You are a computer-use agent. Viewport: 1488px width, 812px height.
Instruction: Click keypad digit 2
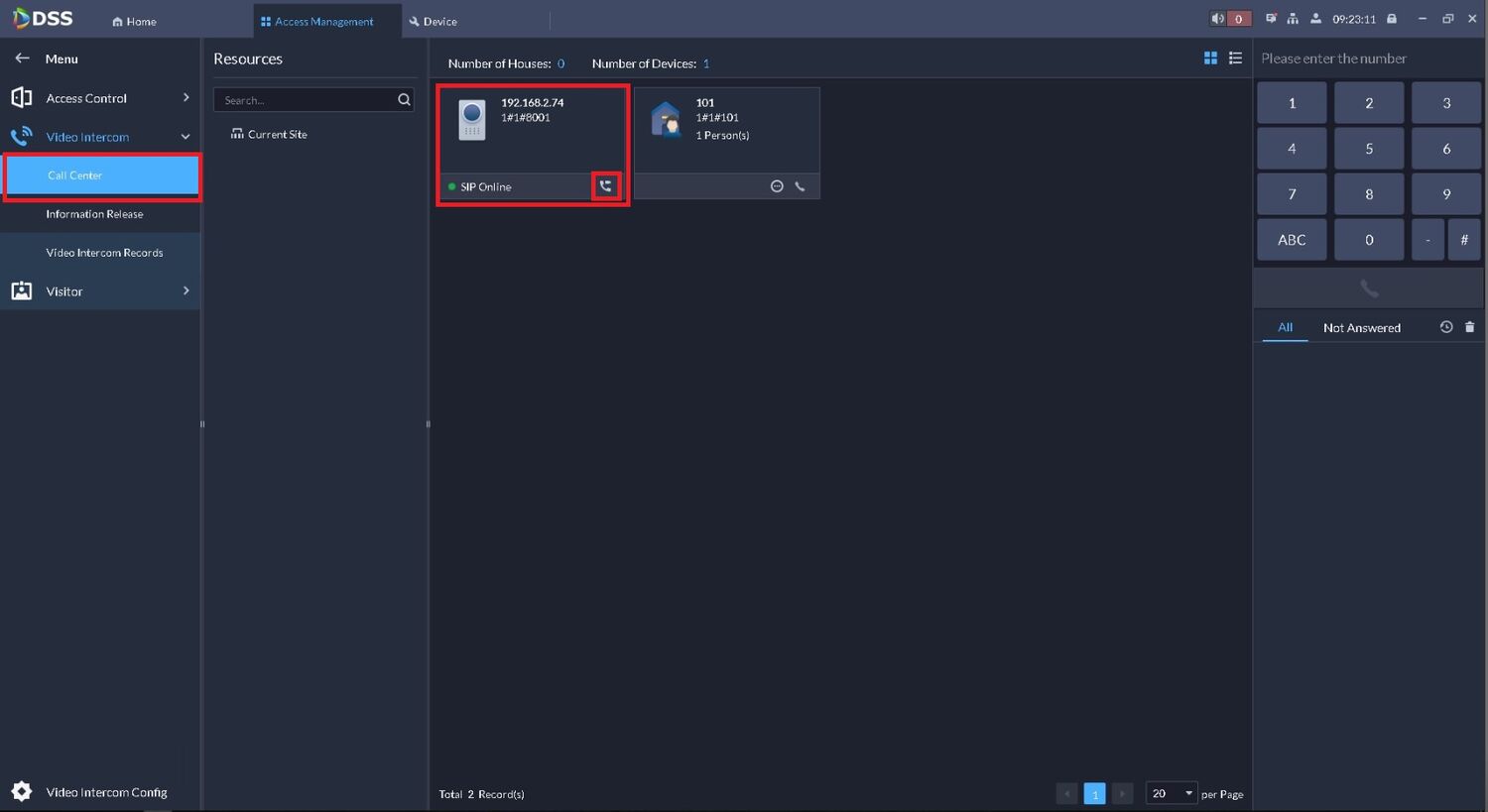click(x=1369, y=103)
